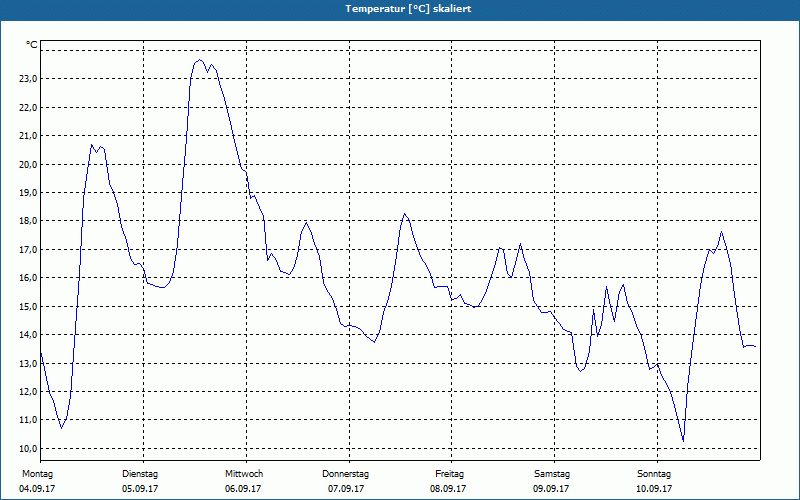Image resolution: width=800 pixels, height=500 pixels.
Task: Click the 12,0 axis value
Action: click(29, 391)
